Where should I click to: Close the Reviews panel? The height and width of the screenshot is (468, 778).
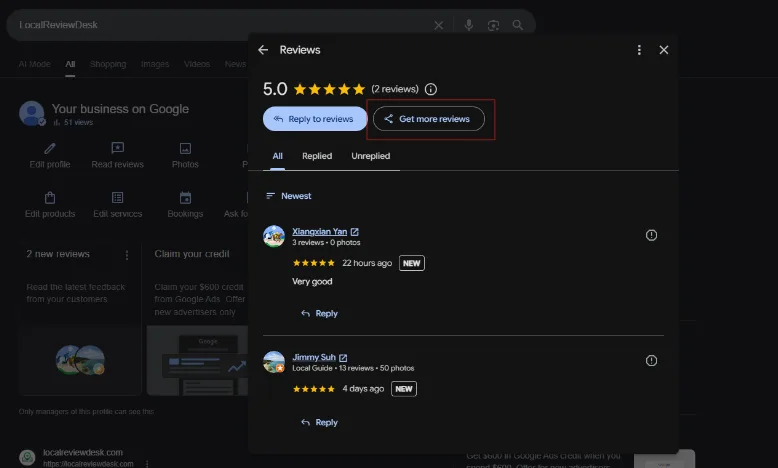(663, 50)
